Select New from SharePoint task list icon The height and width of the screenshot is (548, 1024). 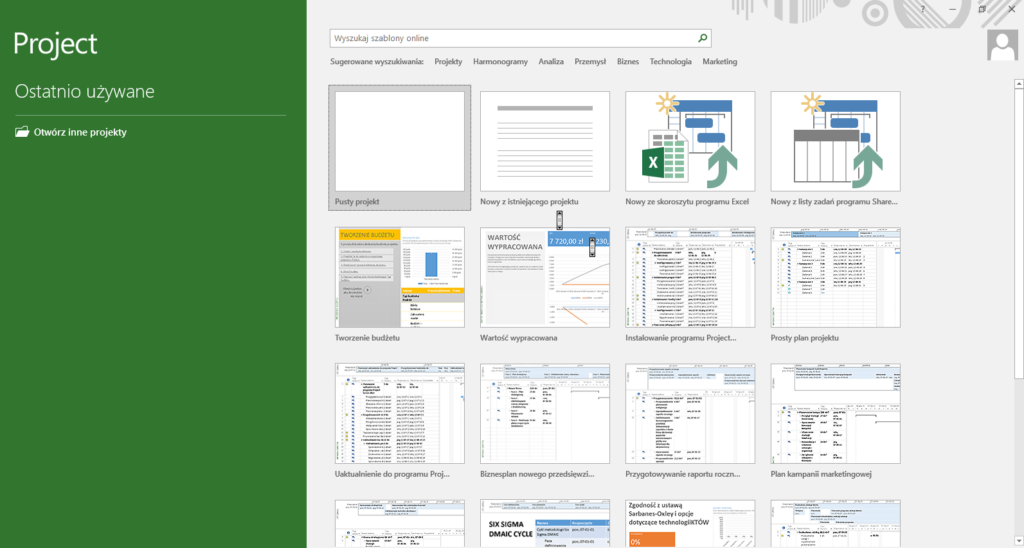tap(835, 141)
